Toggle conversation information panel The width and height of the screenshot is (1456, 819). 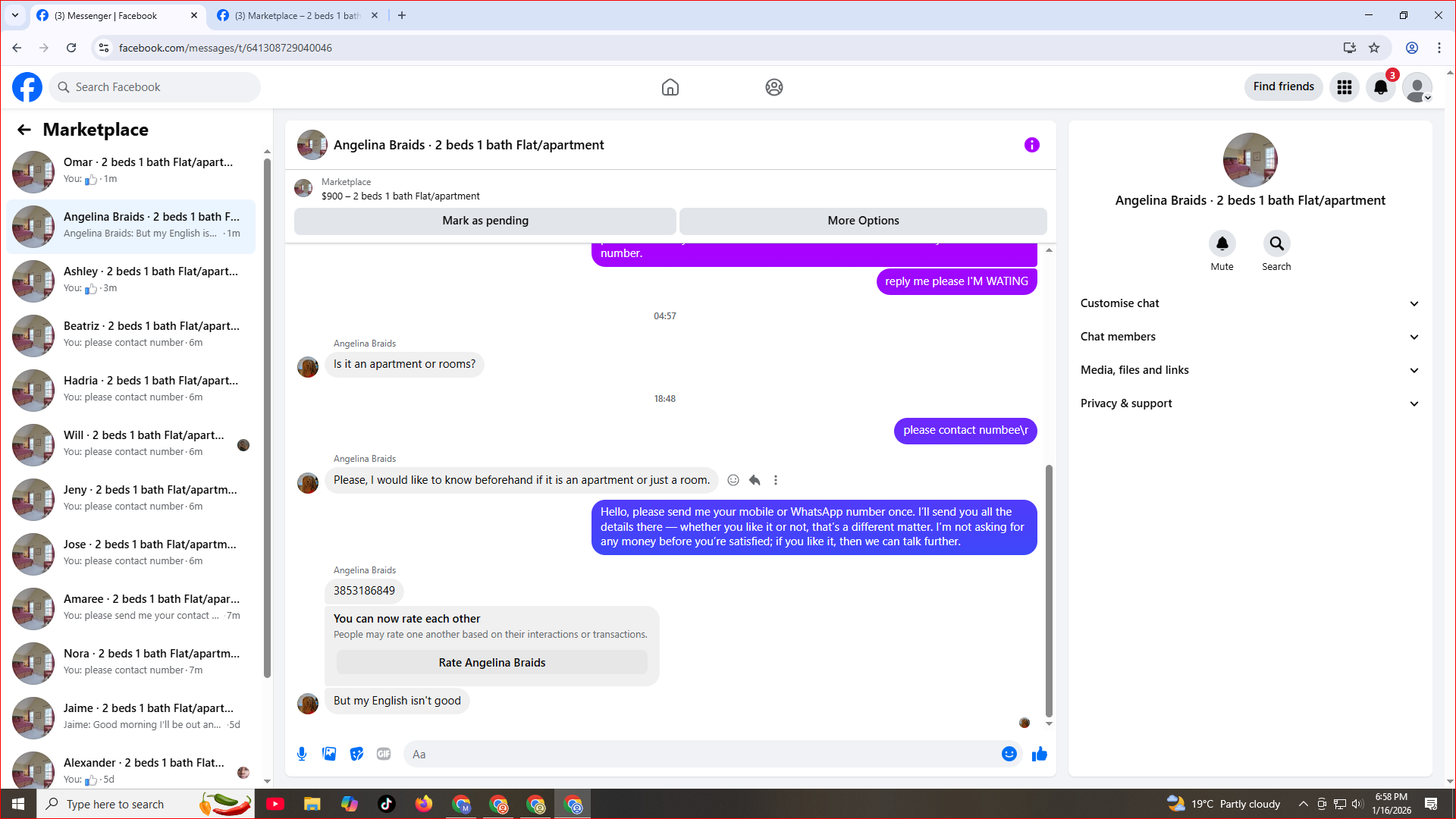point(1031,145)
